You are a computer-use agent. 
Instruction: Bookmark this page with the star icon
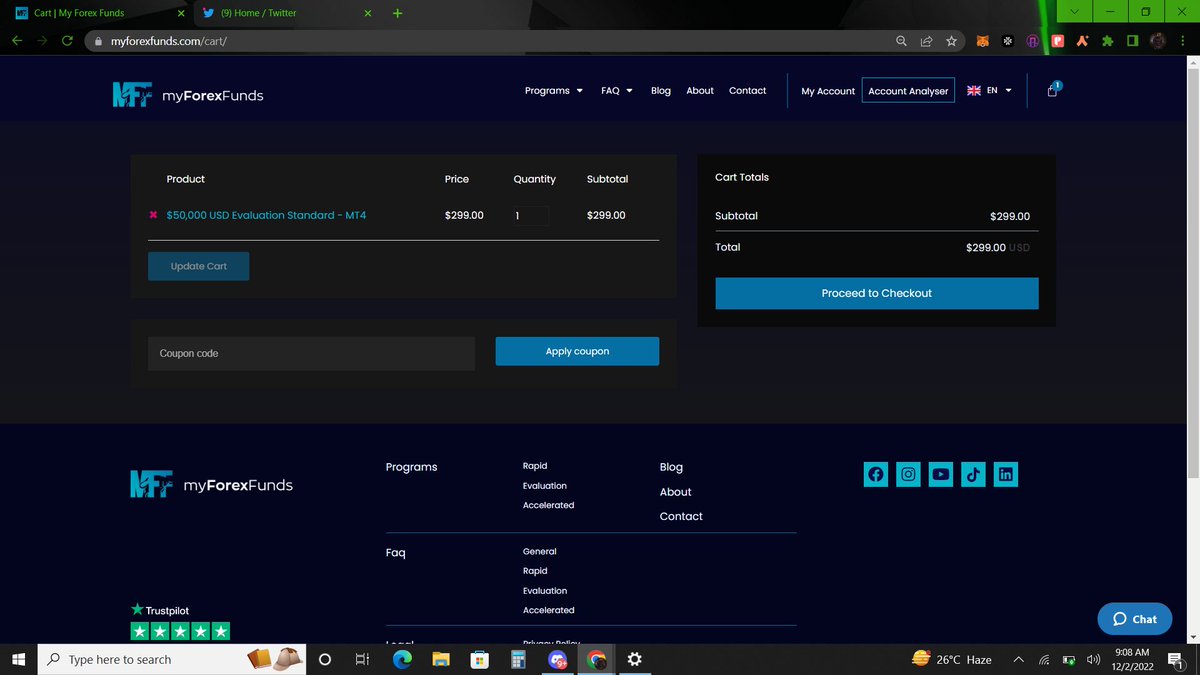pyautogui.click(x=952, y=41)
